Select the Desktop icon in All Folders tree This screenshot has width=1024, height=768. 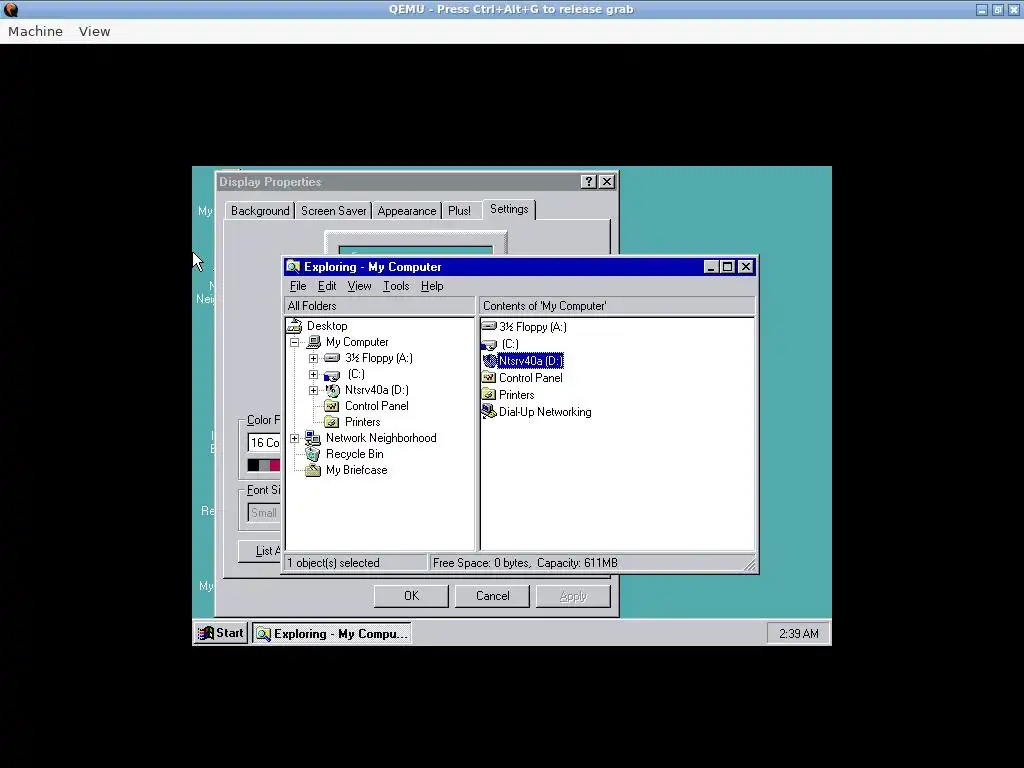(295, 326)
